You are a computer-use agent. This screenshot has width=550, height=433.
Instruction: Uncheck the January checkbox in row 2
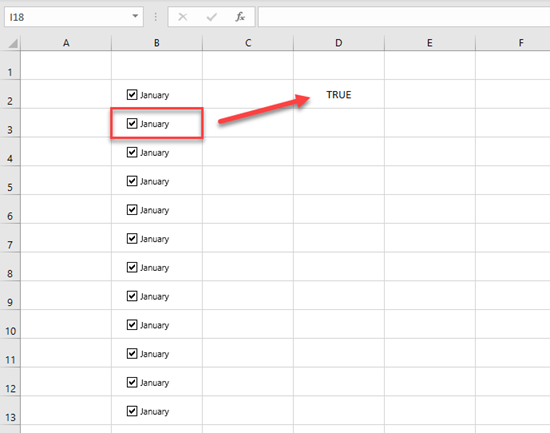click(x=132, y=94)
